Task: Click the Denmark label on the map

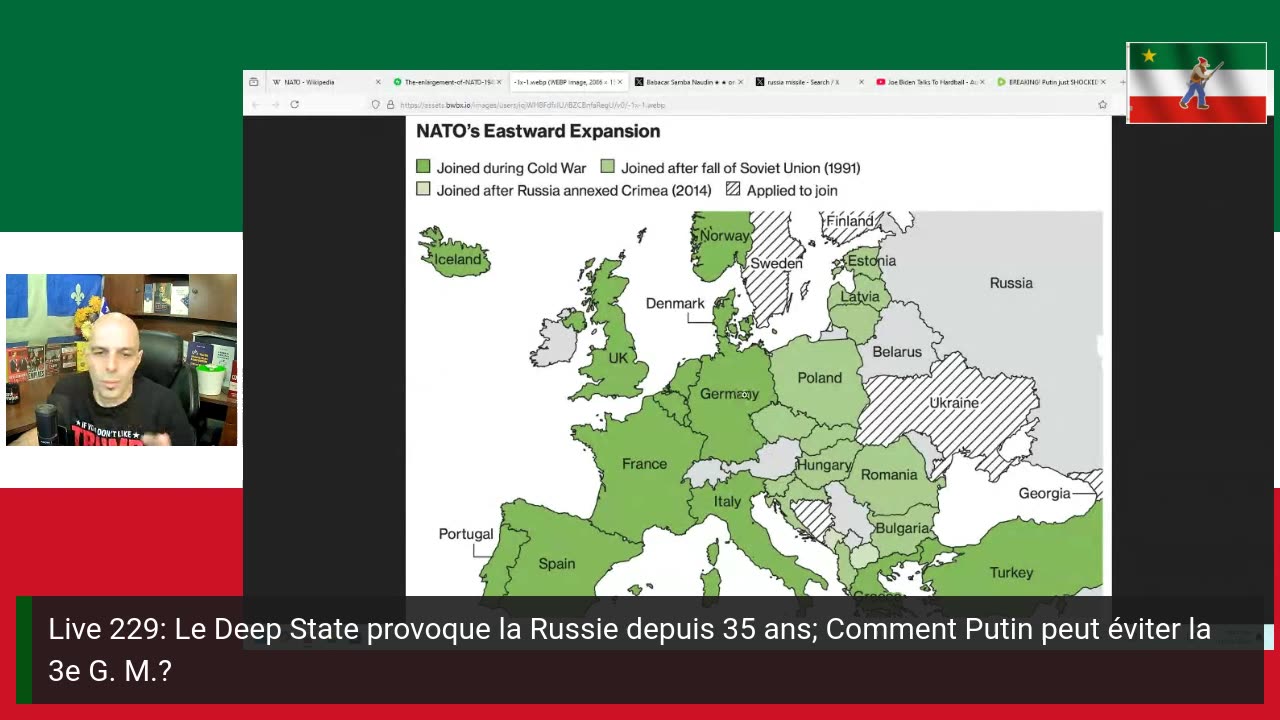Action: click(x=675, y=303)
